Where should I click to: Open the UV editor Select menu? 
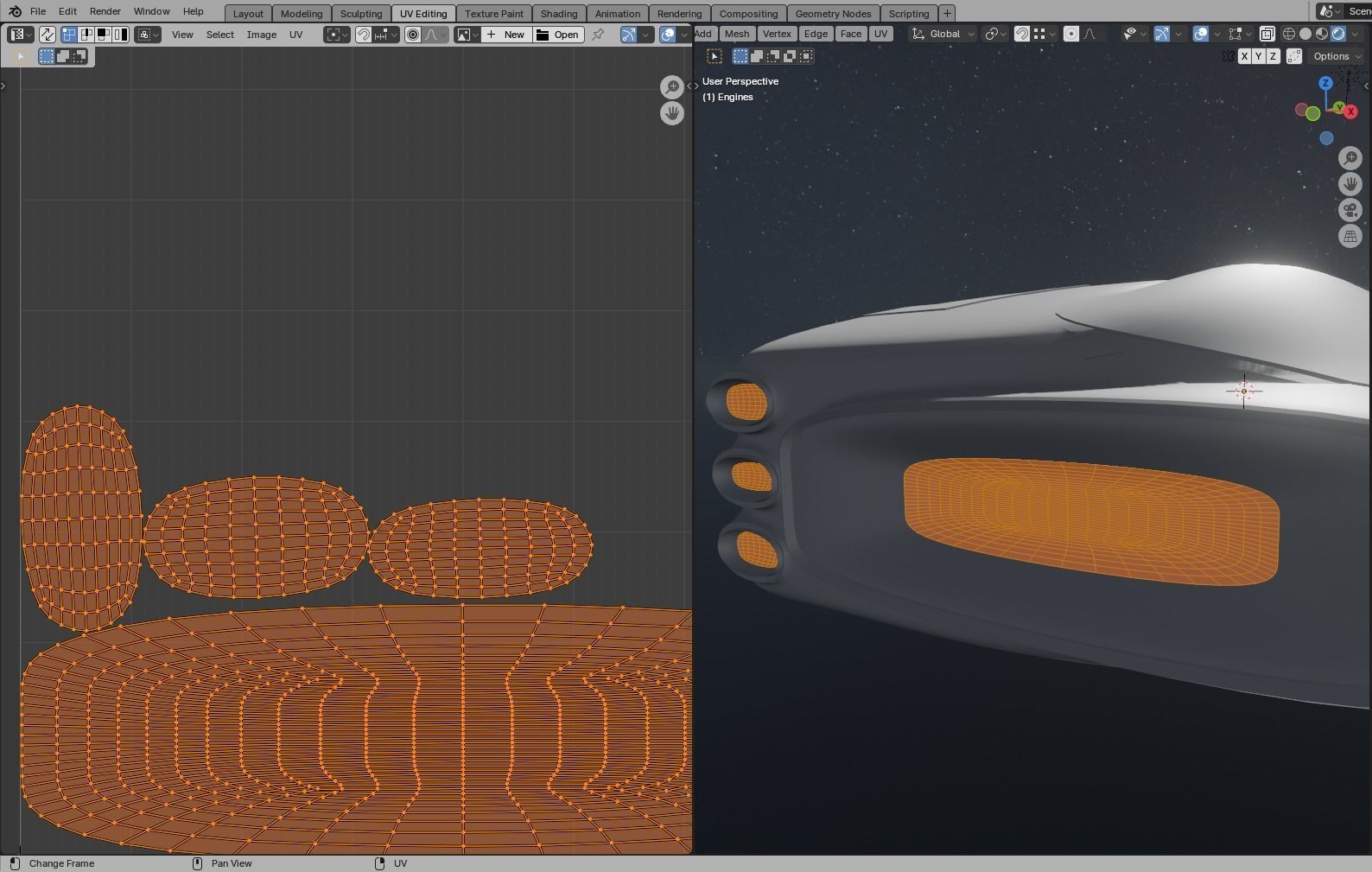click(x=219, y=35)
